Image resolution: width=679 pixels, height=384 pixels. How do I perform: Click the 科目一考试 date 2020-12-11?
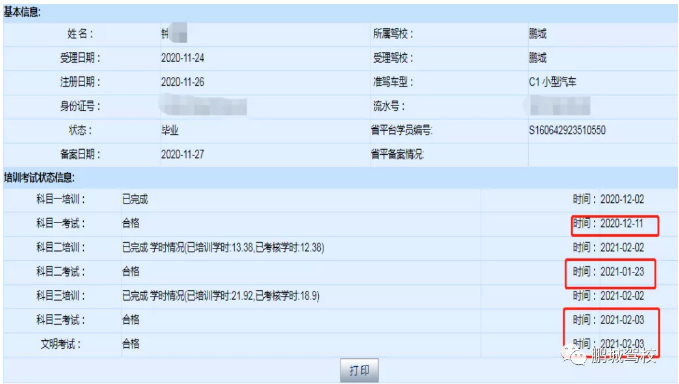[621, 223]
